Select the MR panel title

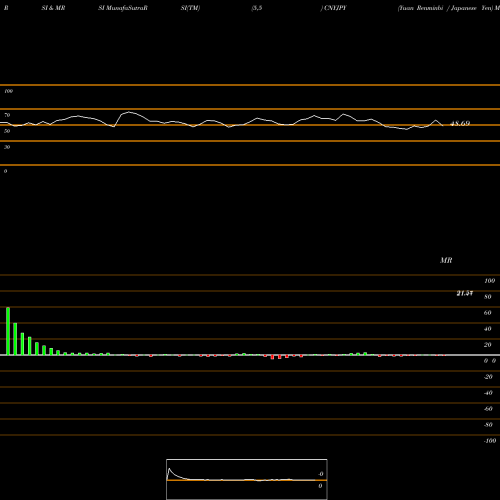[x=446, y=260]
